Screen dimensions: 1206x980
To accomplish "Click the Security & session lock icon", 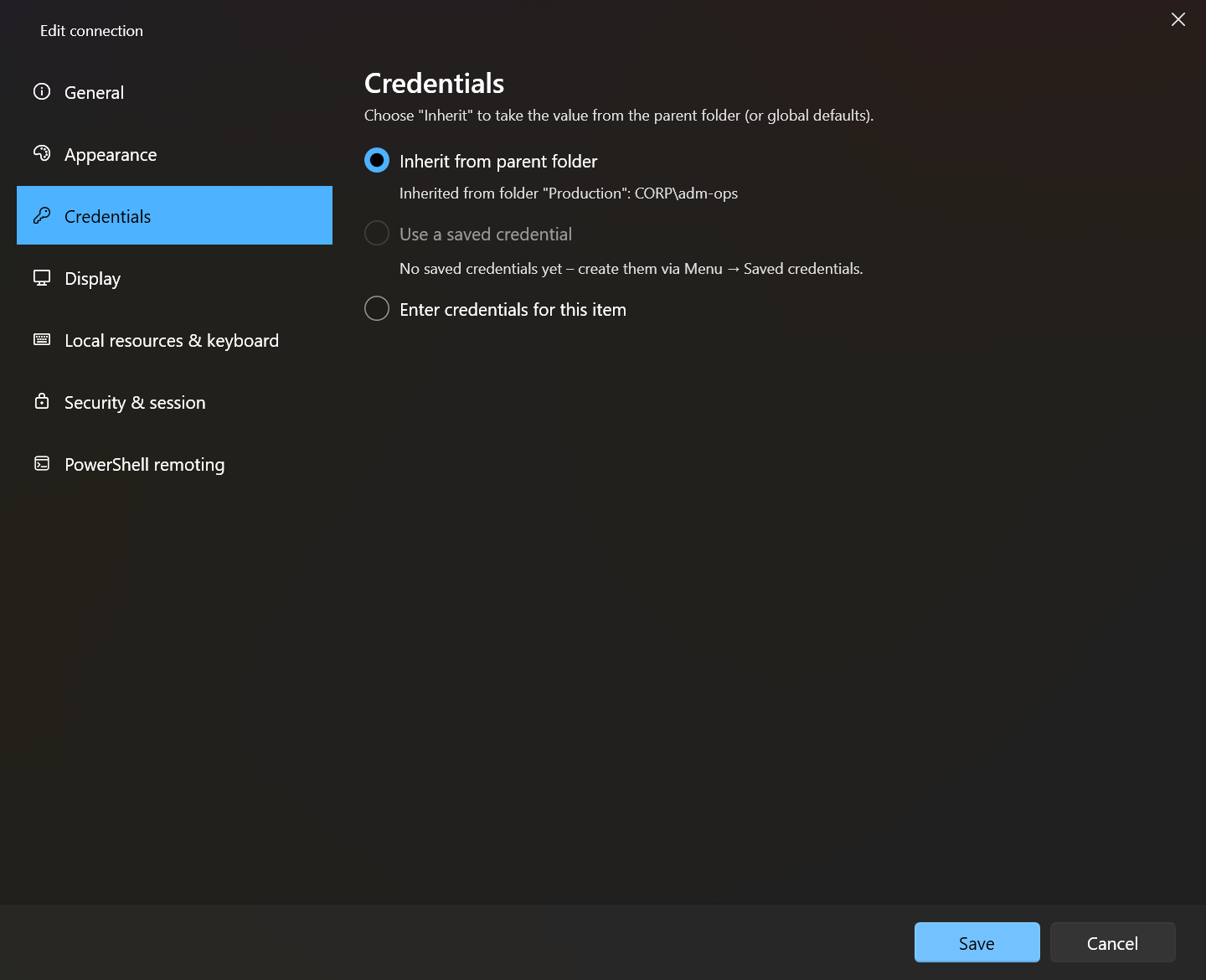I will pyautogui.click(x=42, y=401).
